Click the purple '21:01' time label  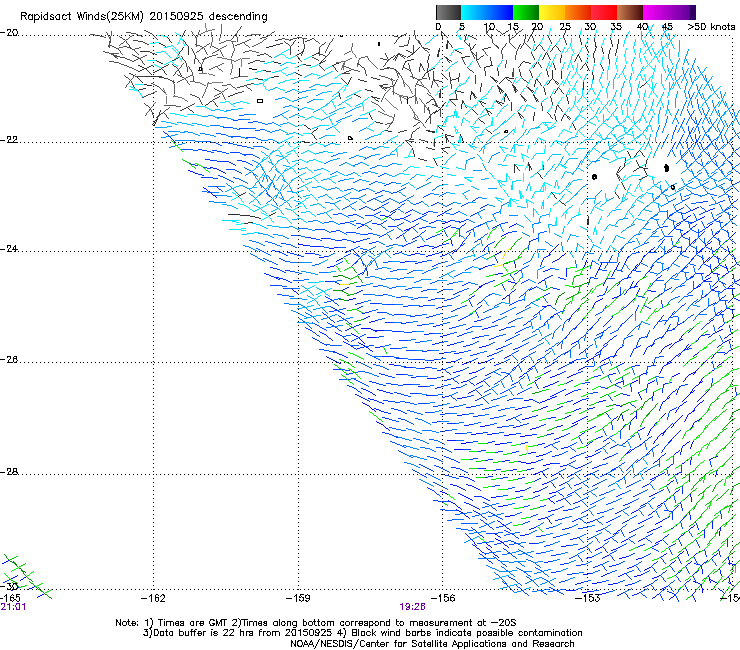point(13,607)
